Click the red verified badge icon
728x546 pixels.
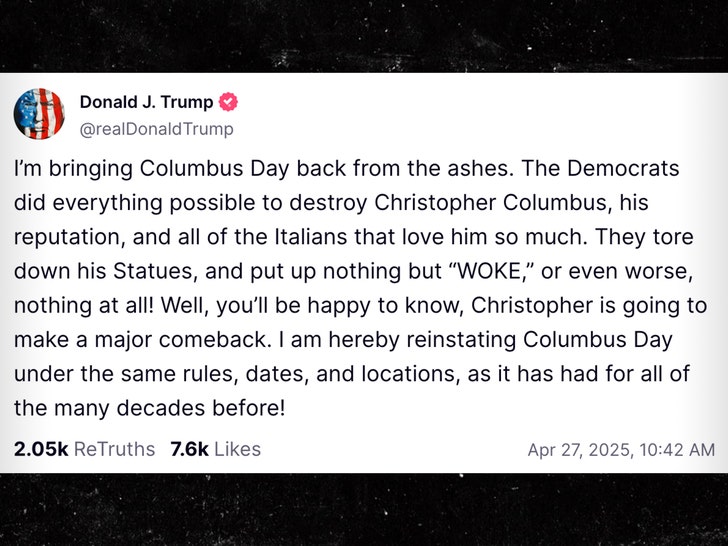[x=229, y=102]
